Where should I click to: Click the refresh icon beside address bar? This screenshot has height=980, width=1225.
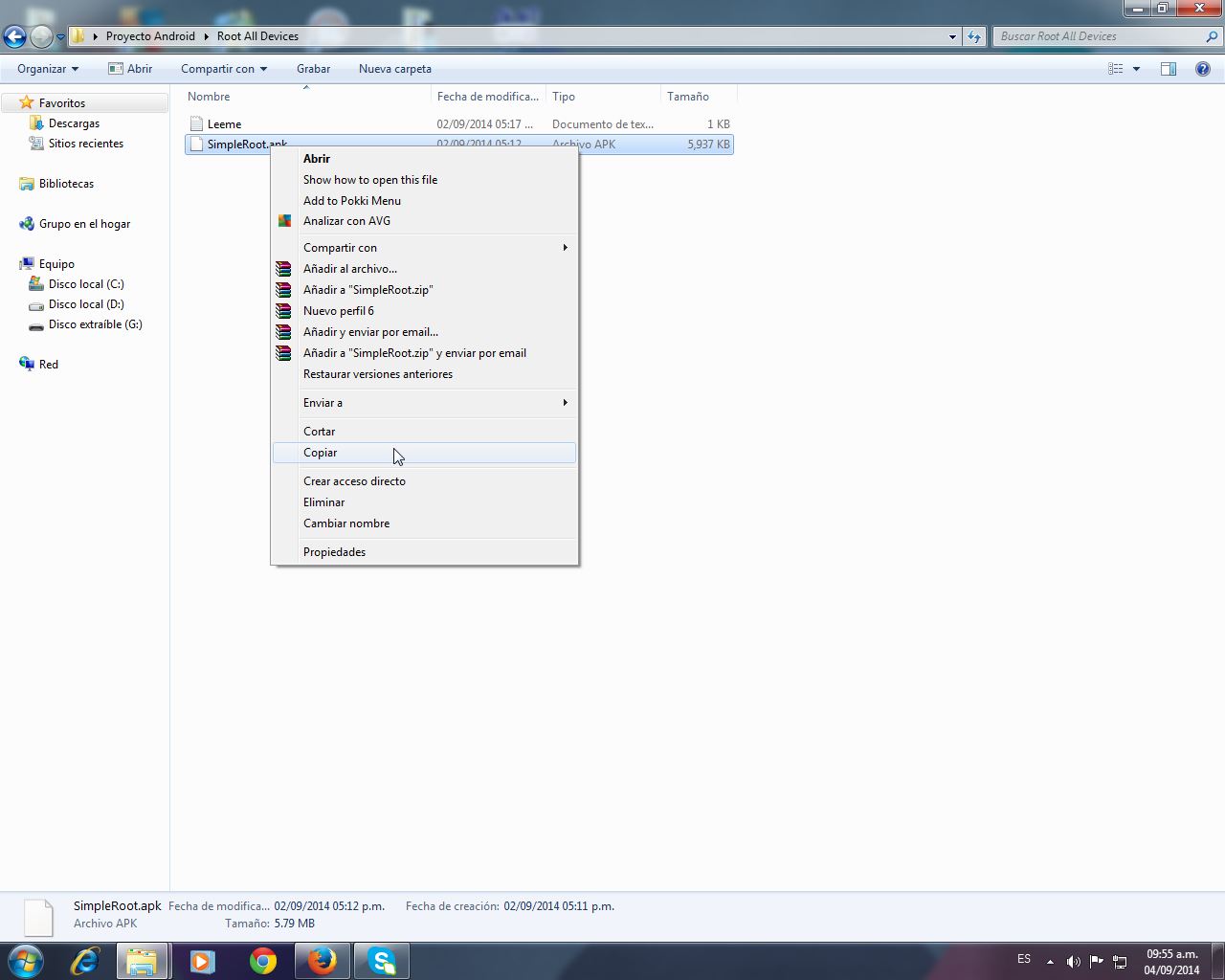point(974,36)
